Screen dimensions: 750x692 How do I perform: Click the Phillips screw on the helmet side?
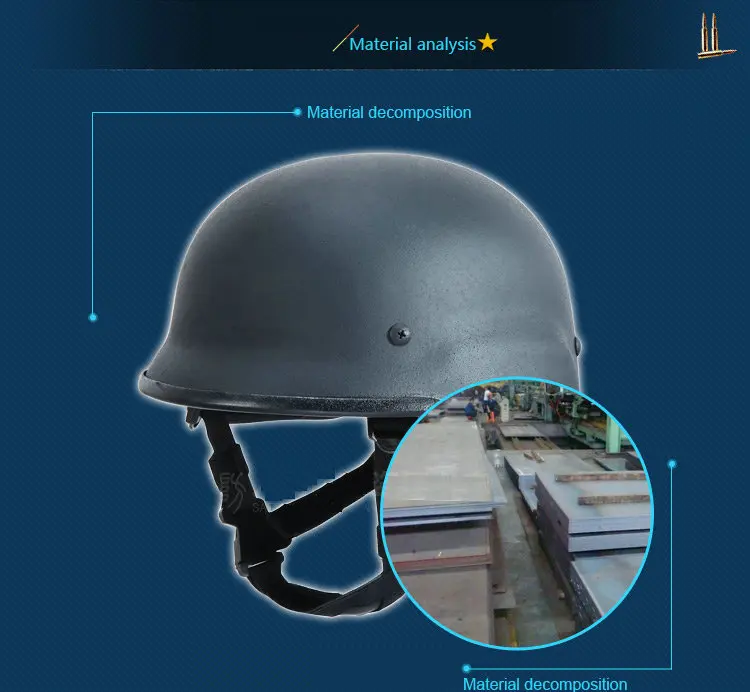click(399, 334)
